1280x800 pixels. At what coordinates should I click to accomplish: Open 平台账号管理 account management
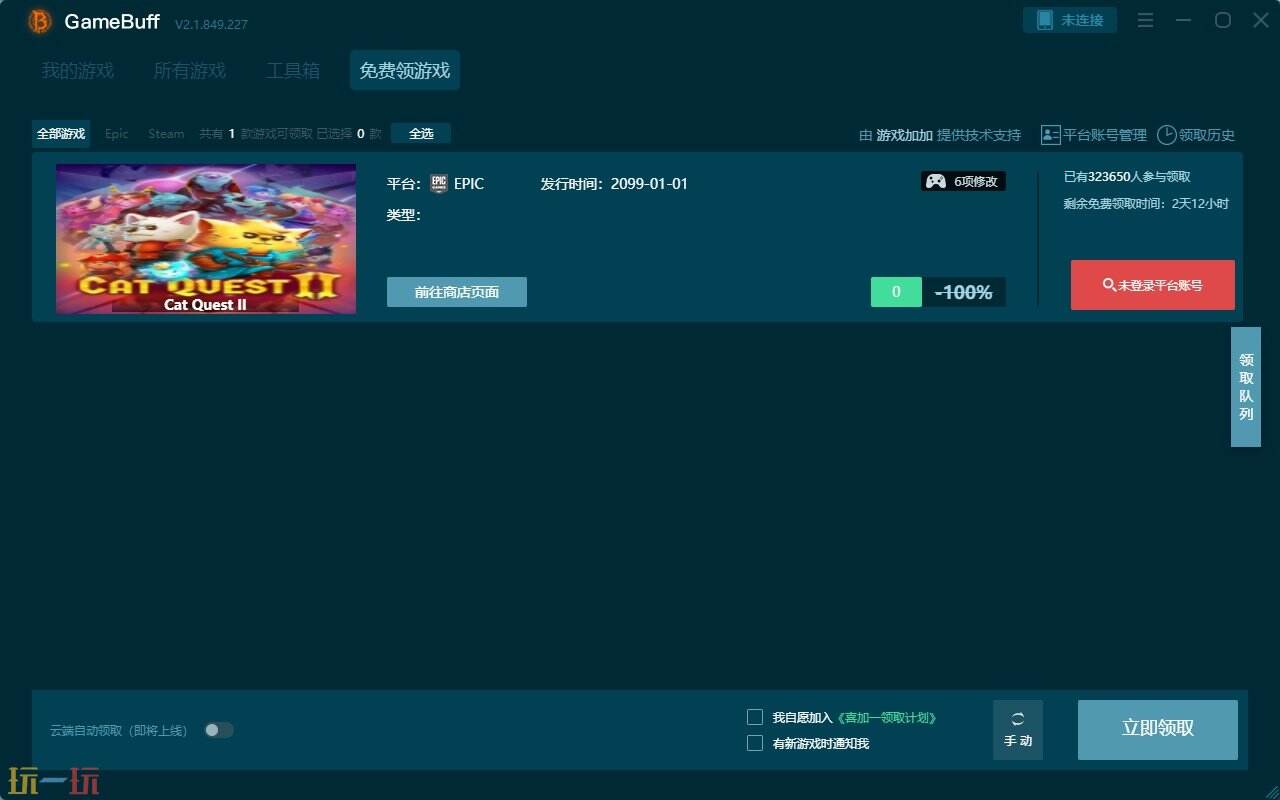(1094, 135)
